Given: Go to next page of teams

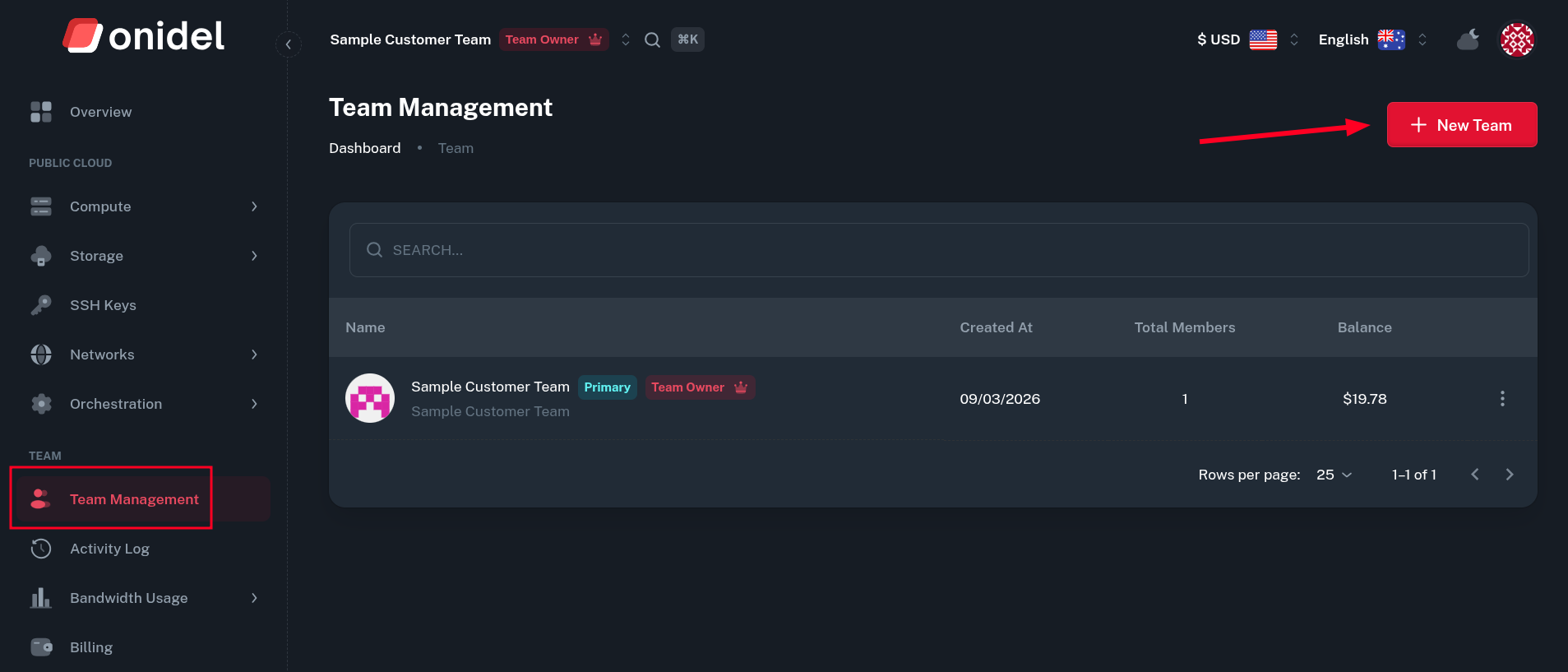Looking at the screenshot, I should click(x=1509, y=475).
